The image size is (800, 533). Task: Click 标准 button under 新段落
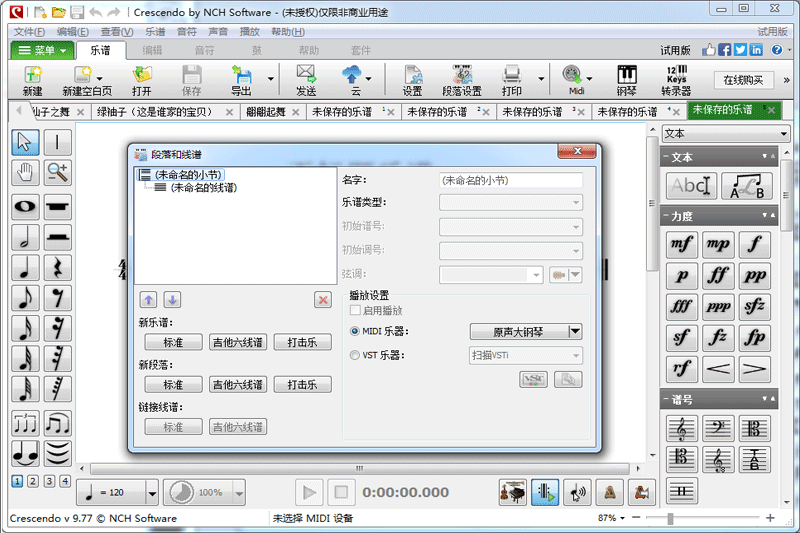click(x=173, y=385)
